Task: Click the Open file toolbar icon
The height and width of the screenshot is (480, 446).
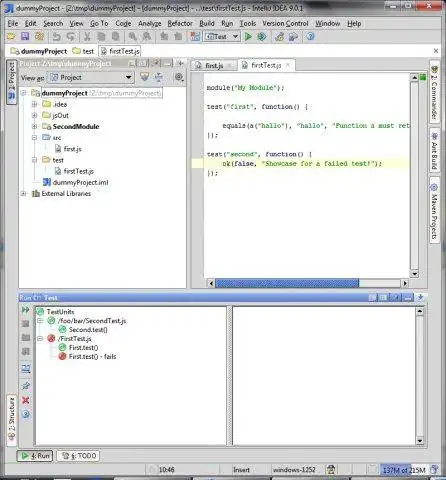Action: click(x=11, y=36)
